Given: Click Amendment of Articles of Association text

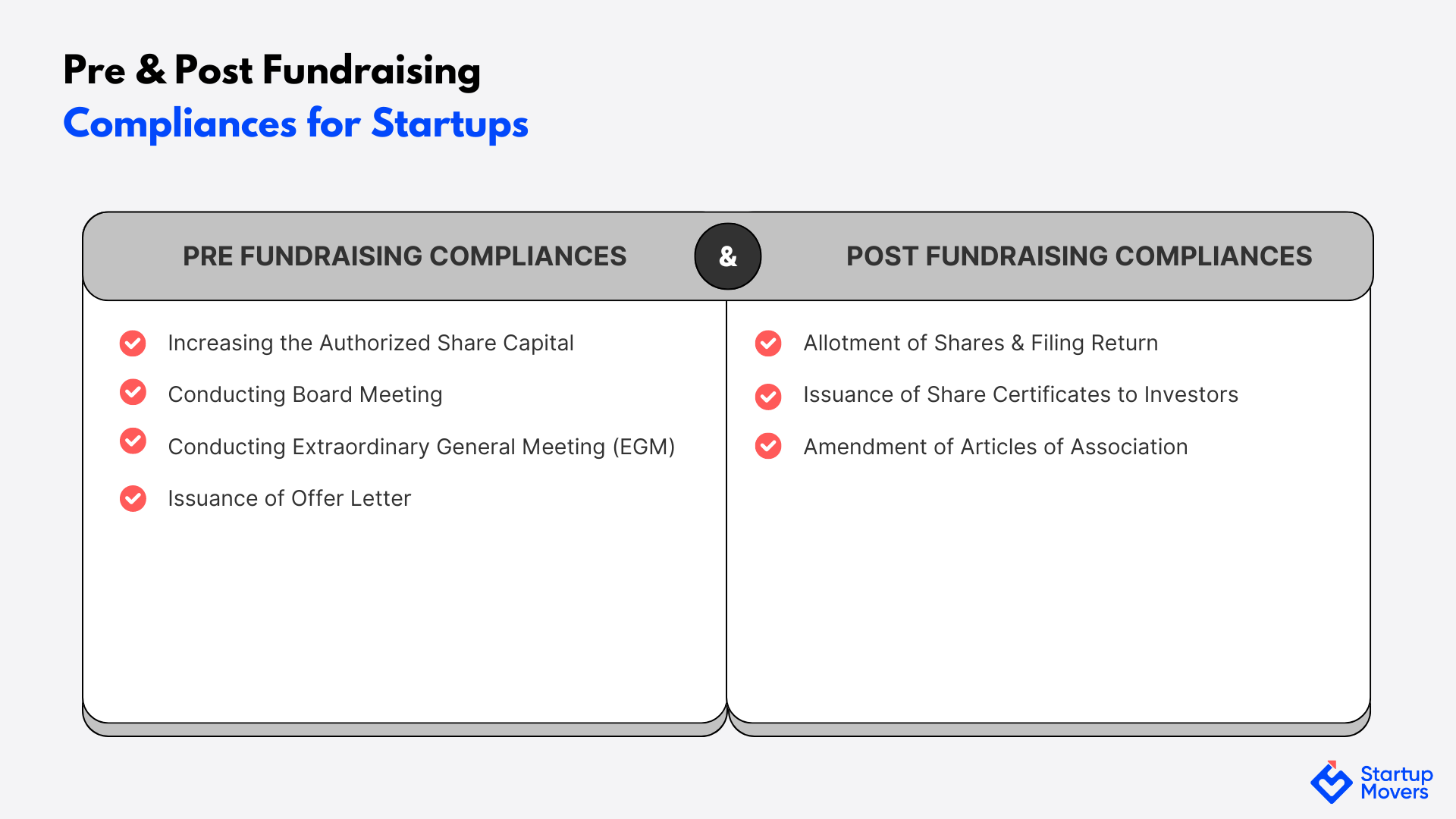Looking at the screenshot, I should (996, 447).
